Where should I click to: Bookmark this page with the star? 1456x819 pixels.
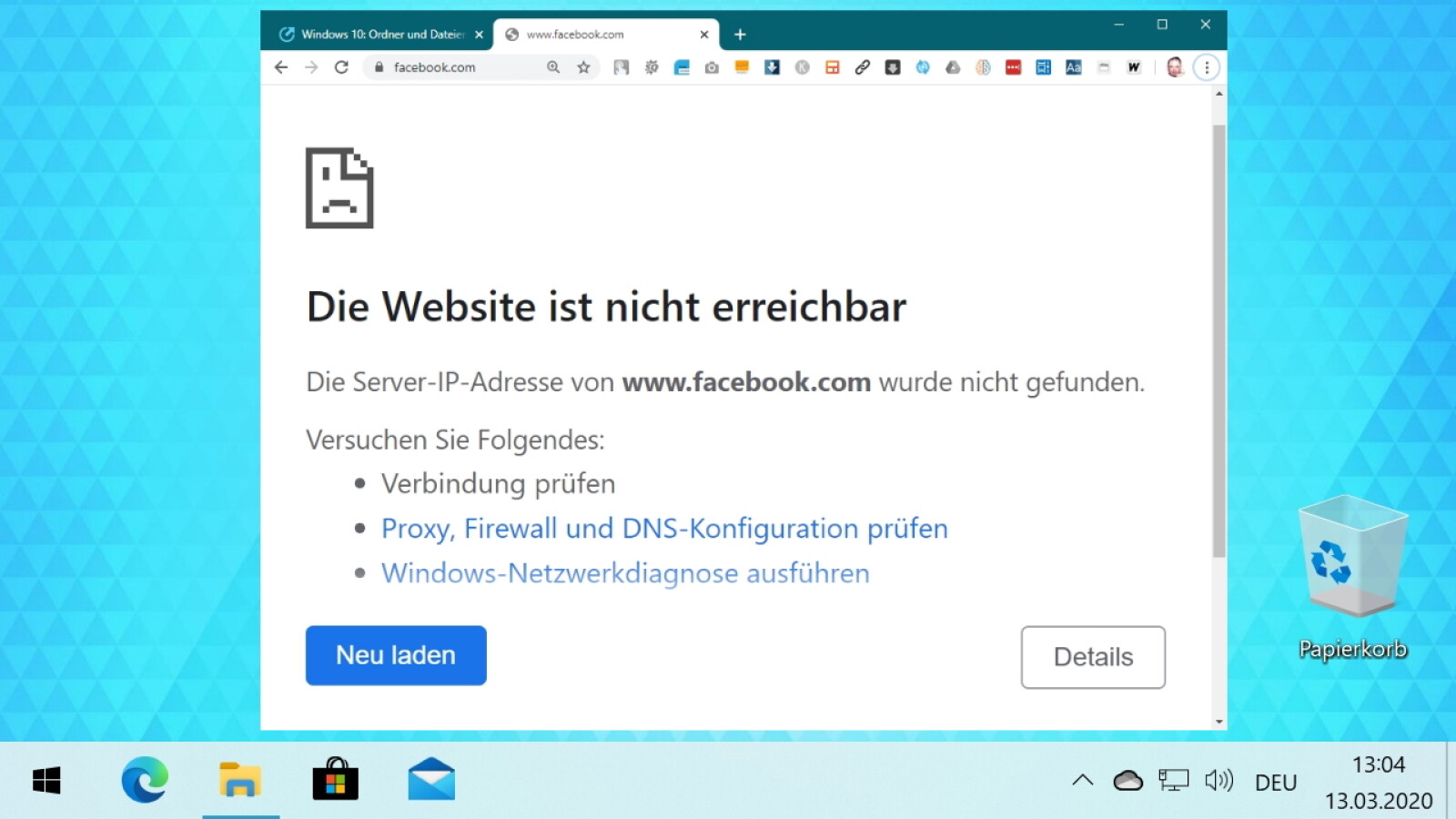pyautogui.click(x=583, y=67)
